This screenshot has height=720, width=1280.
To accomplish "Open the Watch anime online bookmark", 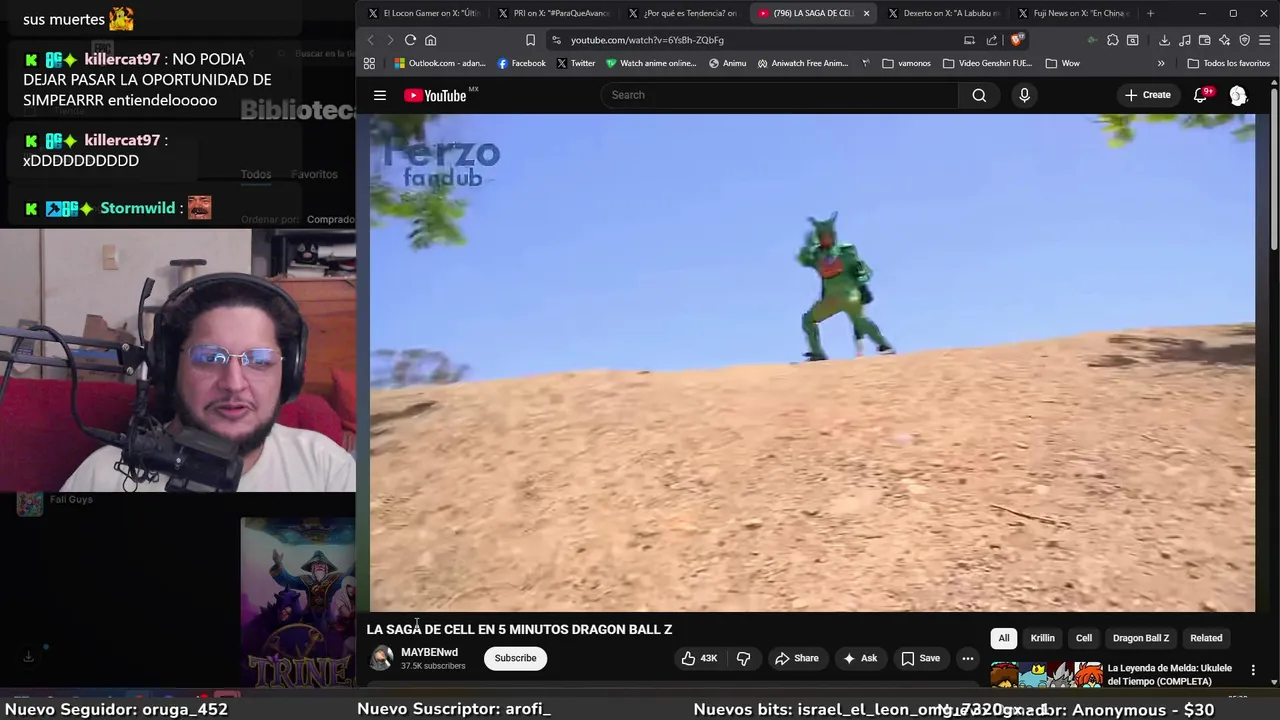I will (651, 63).
